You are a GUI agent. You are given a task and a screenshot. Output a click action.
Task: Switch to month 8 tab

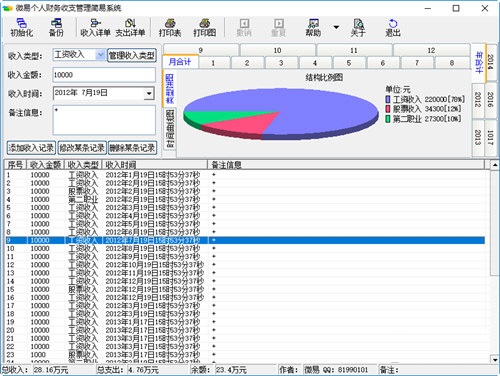(452, 63)
